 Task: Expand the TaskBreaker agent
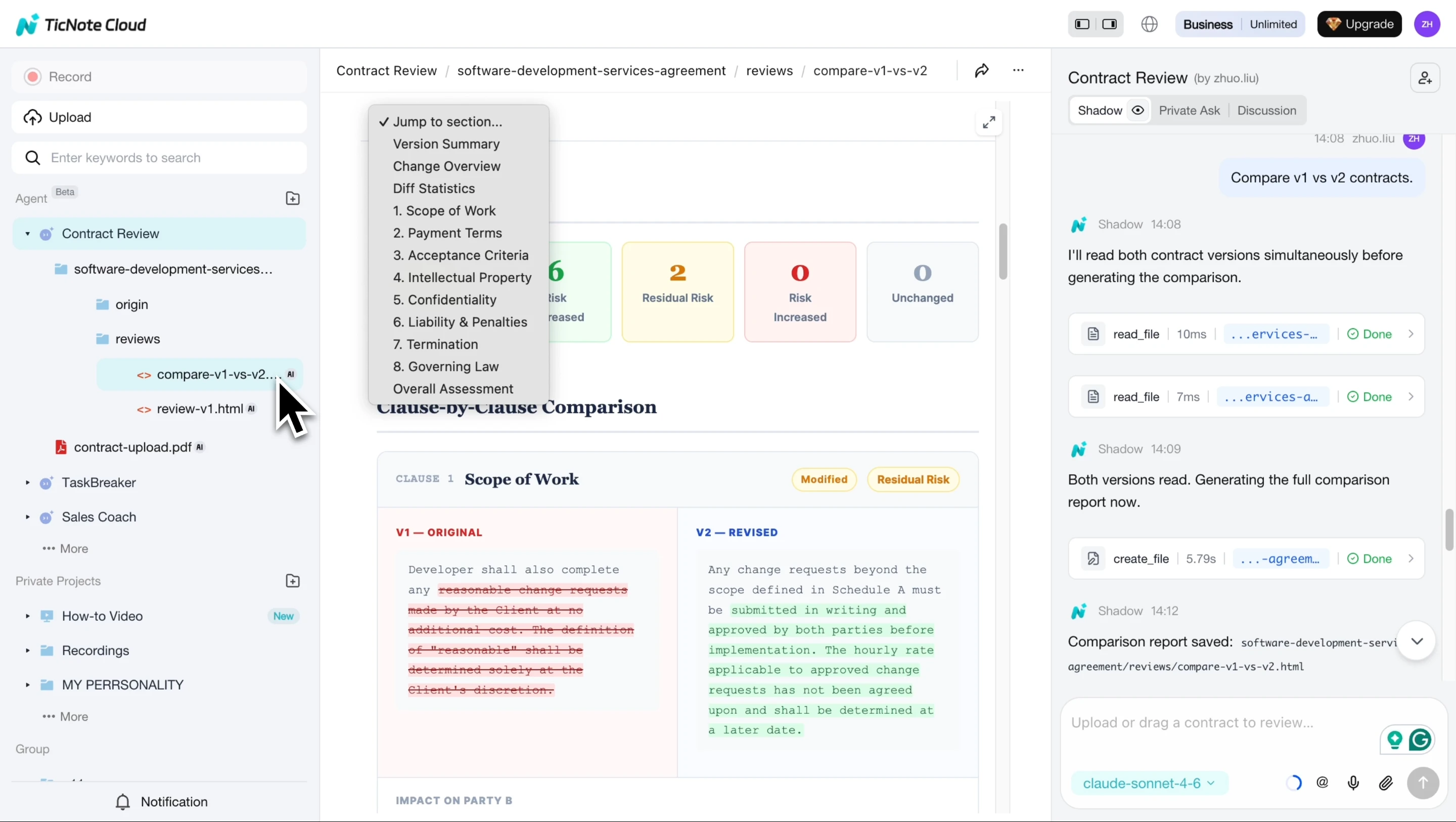click(x=27, y=483)
